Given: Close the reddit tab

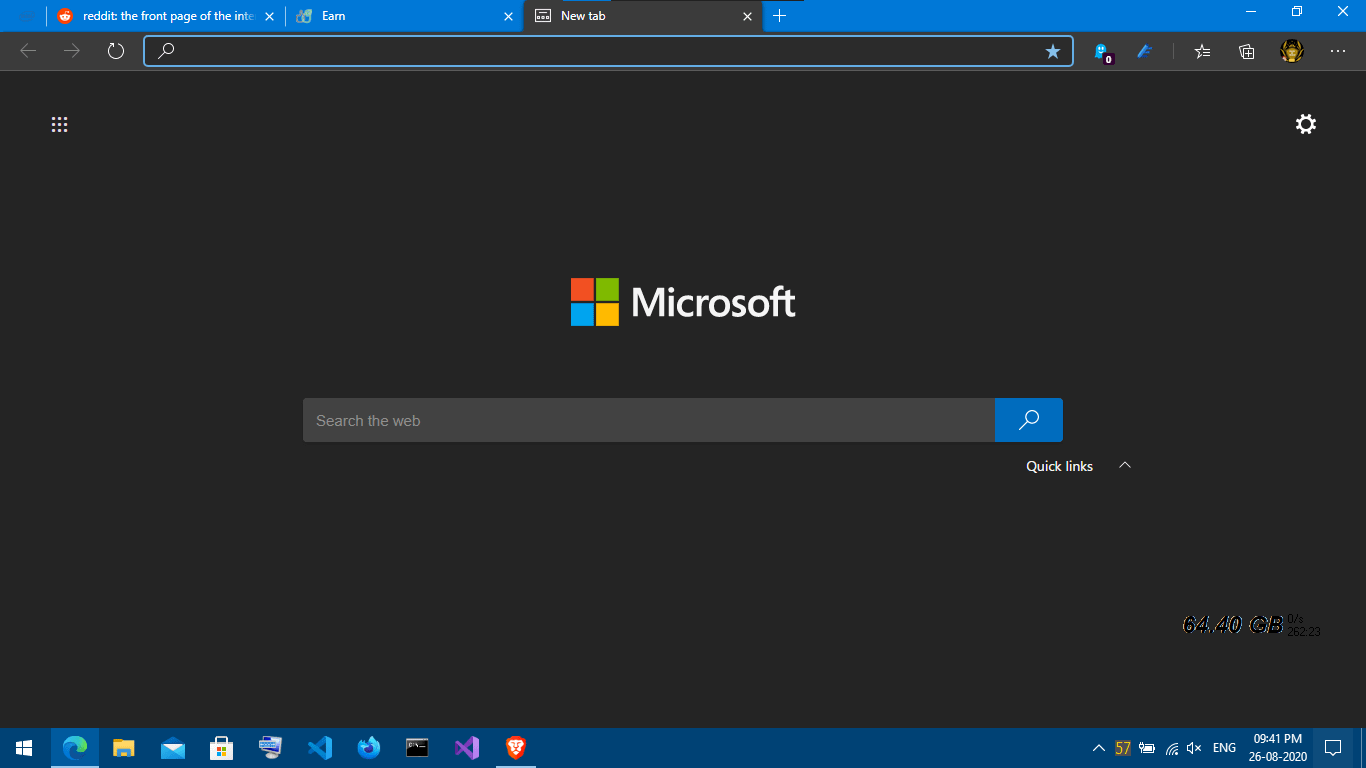Looking at the screenshot, I should pos(269,16).
